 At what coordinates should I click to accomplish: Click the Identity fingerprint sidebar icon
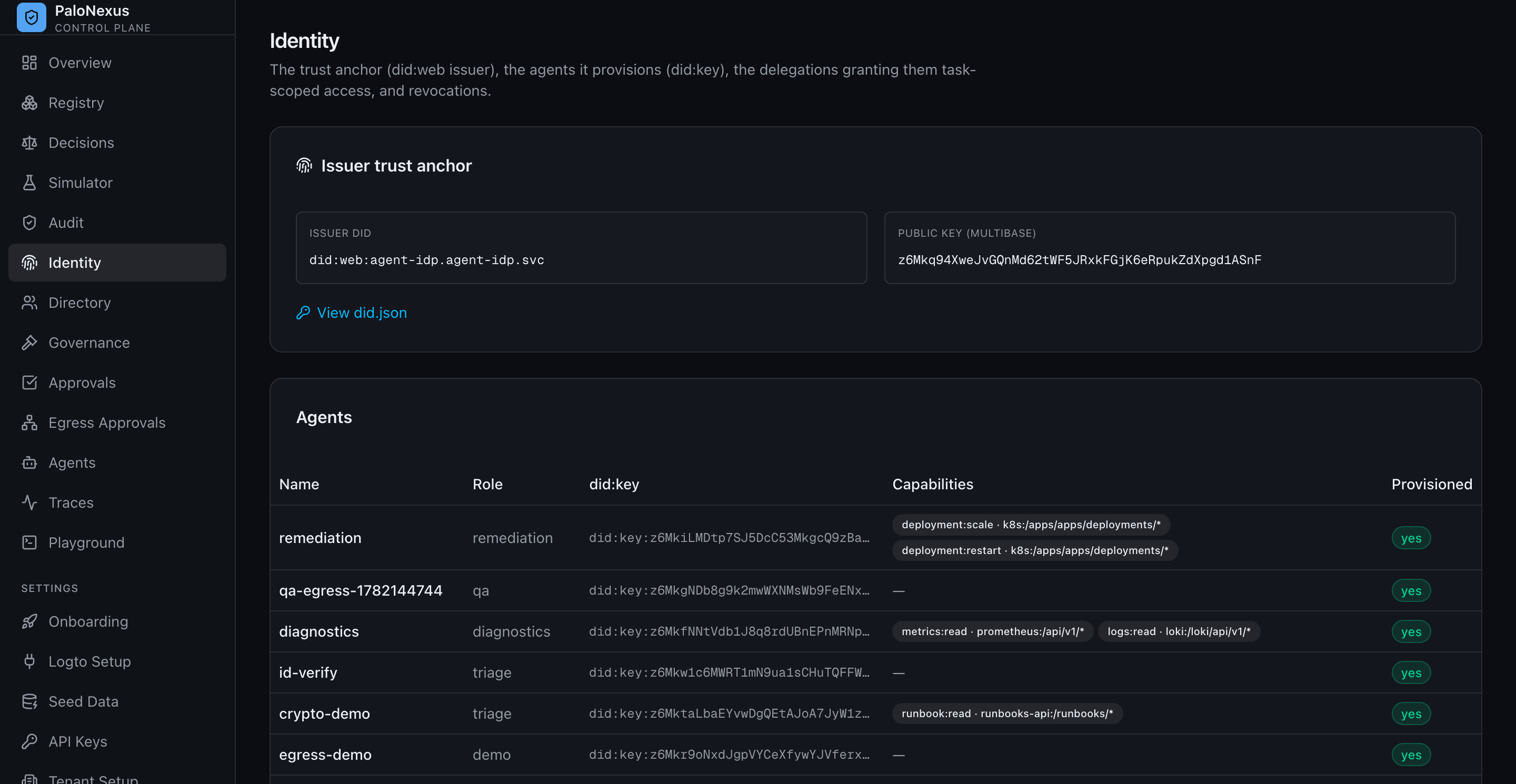29,263
